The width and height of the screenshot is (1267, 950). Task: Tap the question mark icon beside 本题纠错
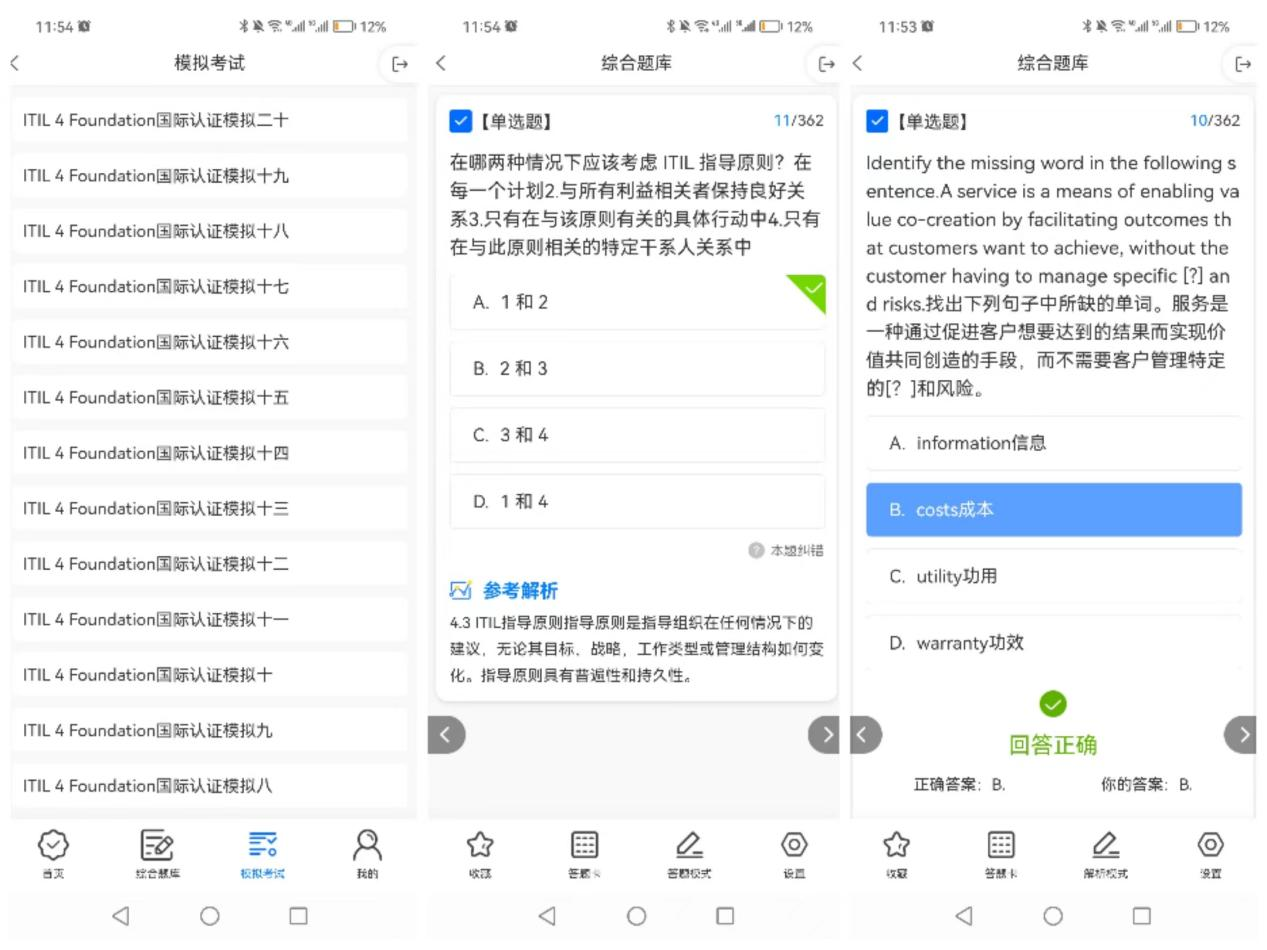(756, 550)
